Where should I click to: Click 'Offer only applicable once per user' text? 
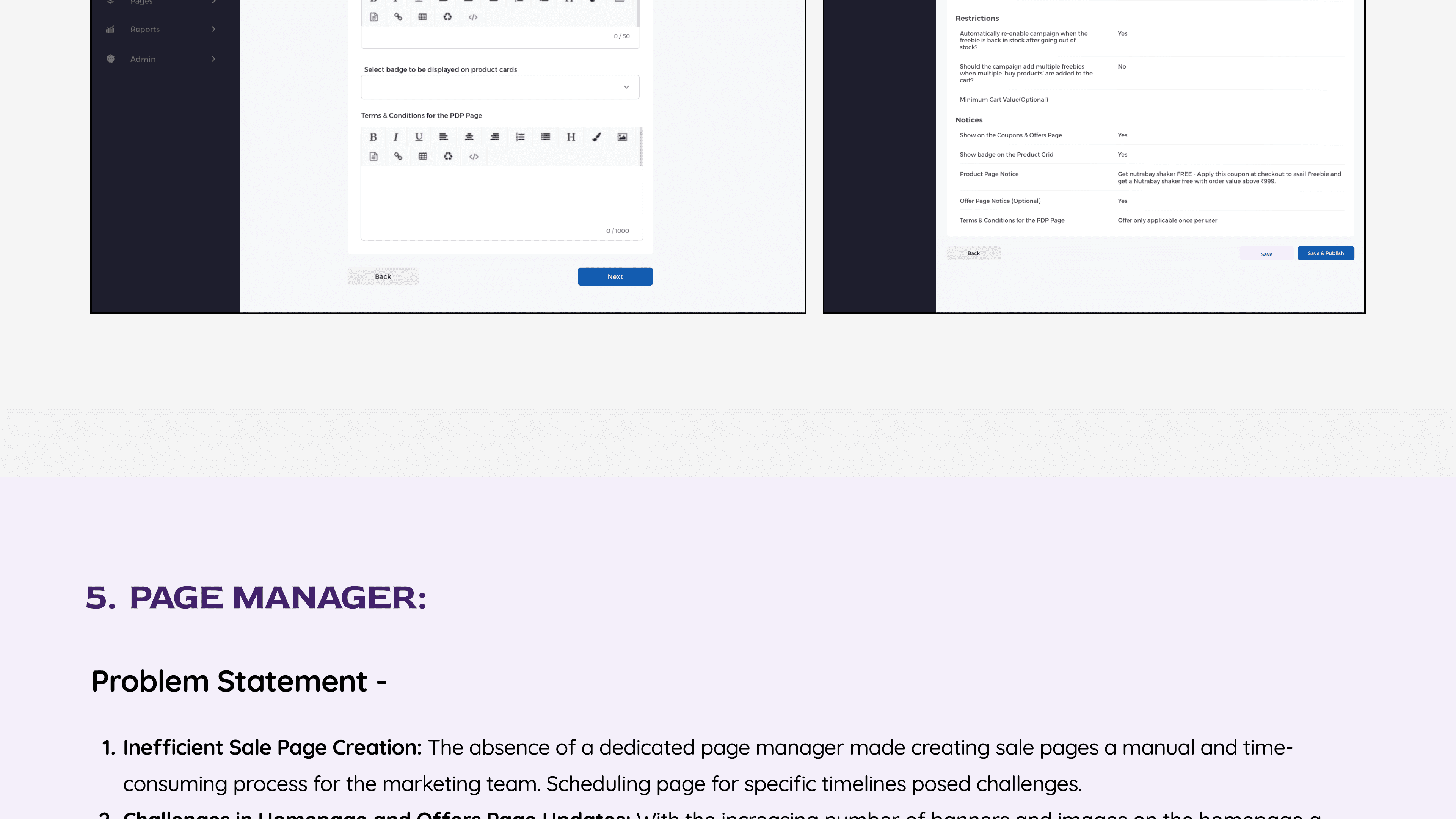(x=1167, y=220)
